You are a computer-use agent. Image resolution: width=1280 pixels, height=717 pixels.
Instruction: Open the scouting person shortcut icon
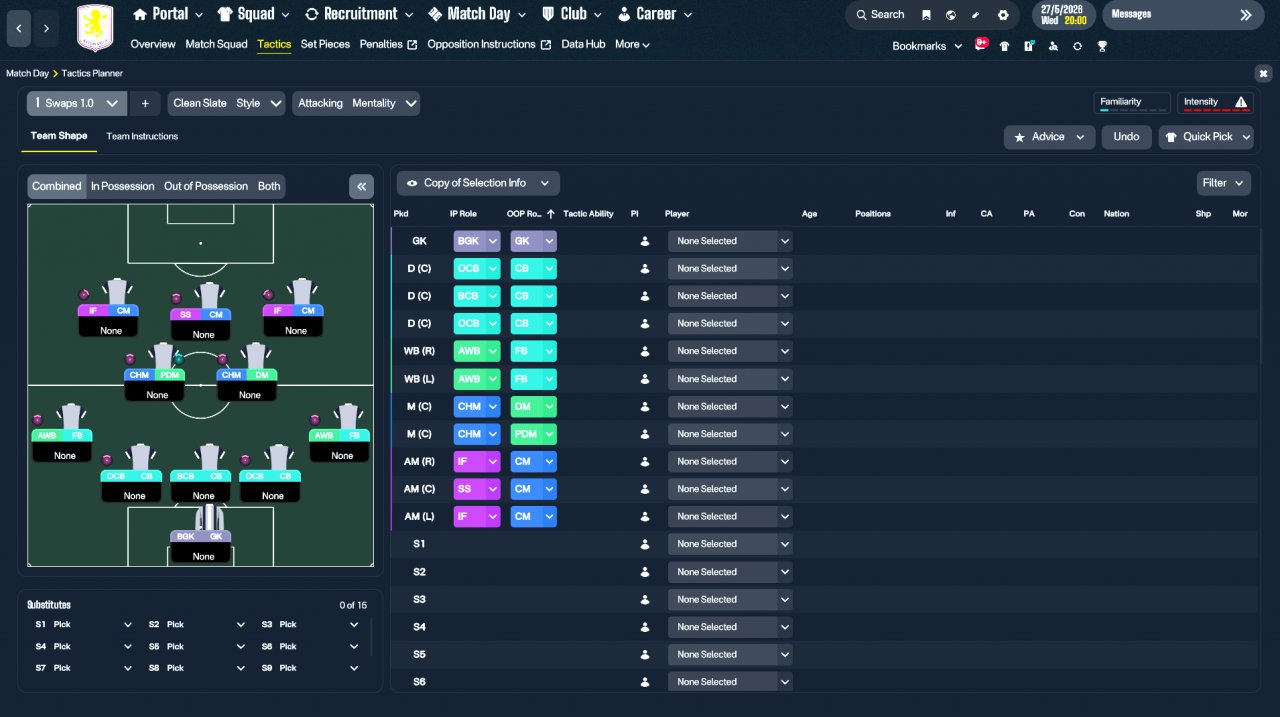tap(1053, 46)
